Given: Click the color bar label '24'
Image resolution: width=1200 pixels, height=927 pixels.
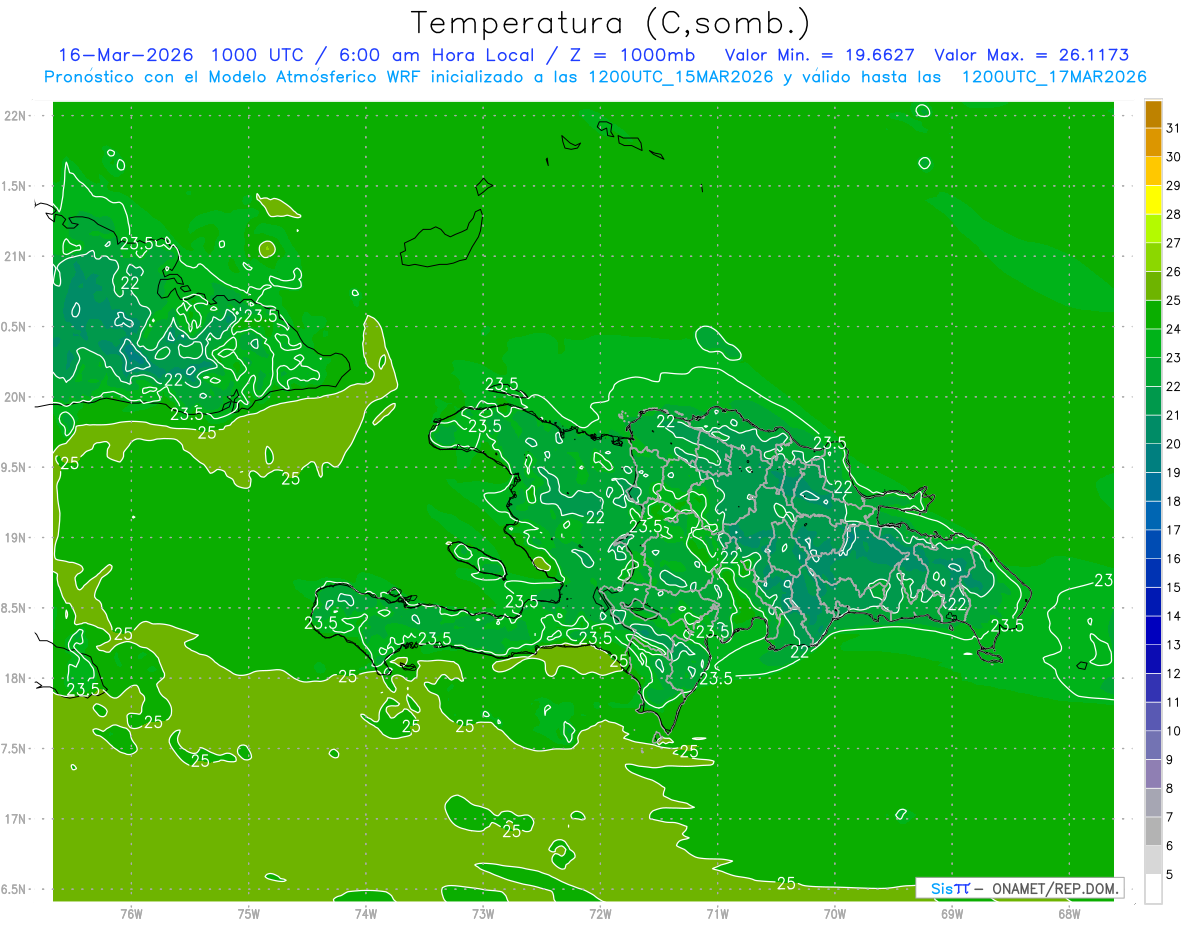Looking at the screenshot, I should point(1174,329).
